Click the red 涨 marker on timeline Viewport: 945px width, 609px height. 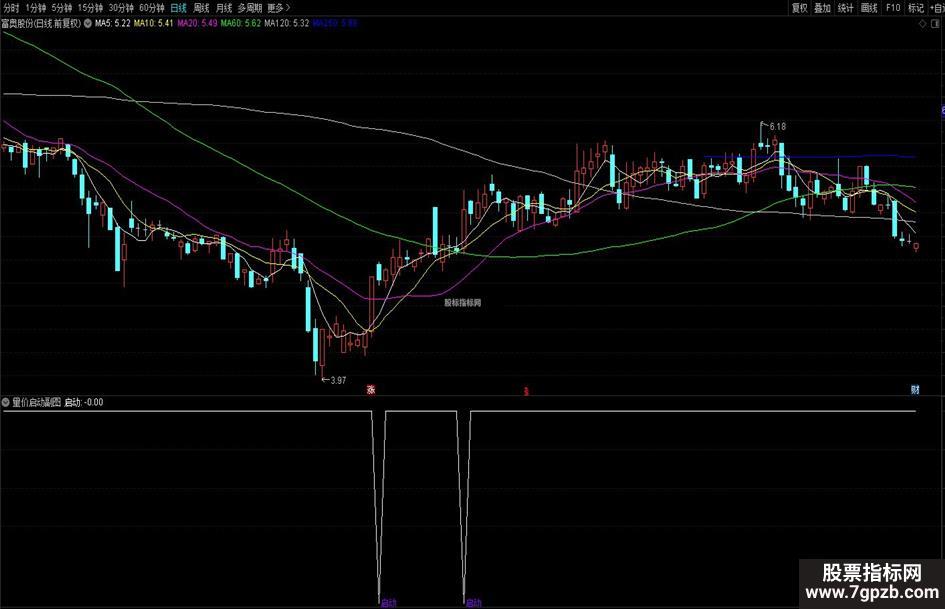pyautogui.click(x=371, y=390)
